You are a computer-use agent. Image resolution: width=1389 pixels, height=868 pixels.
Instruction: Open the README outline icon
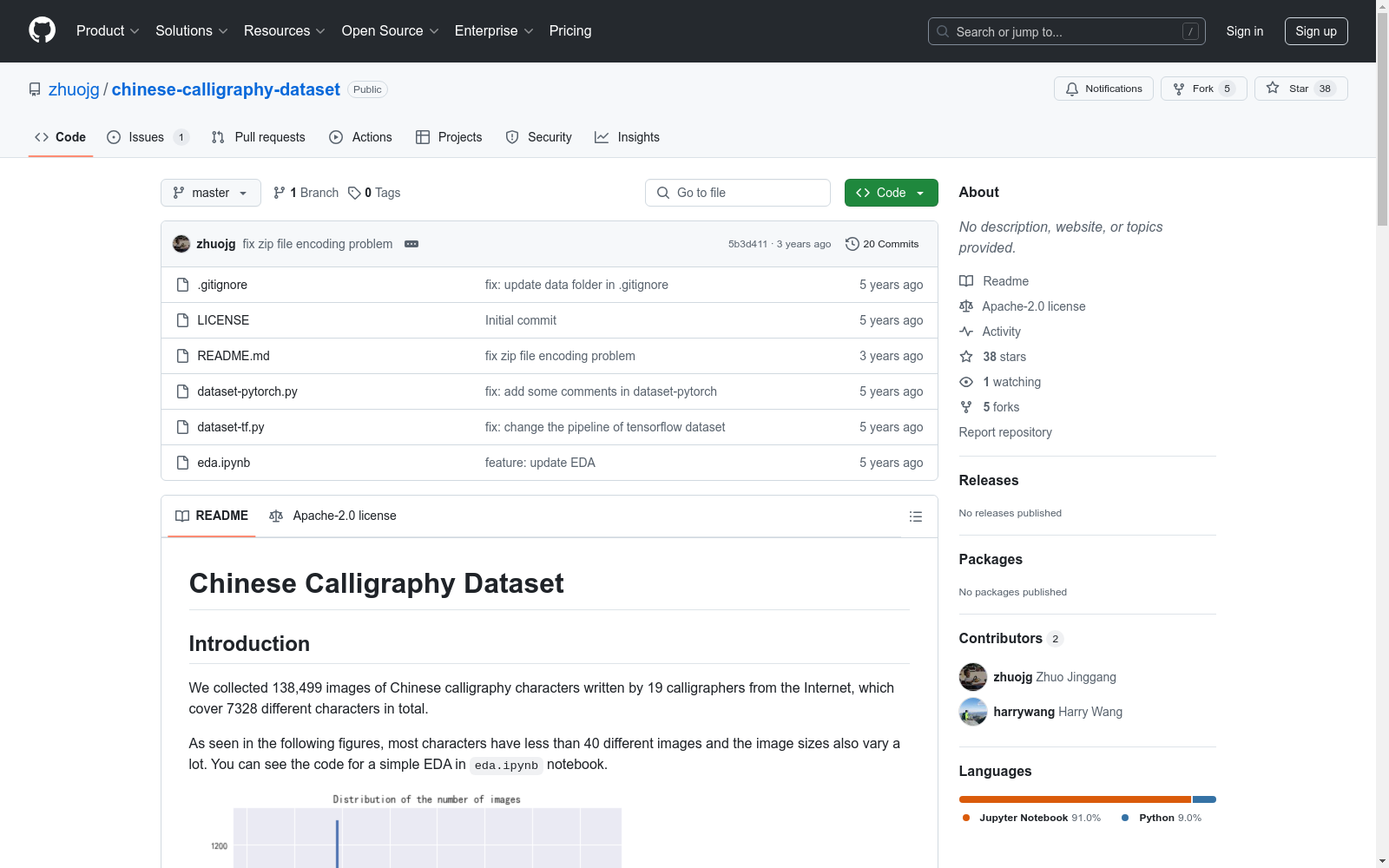(x=915, y=516)
